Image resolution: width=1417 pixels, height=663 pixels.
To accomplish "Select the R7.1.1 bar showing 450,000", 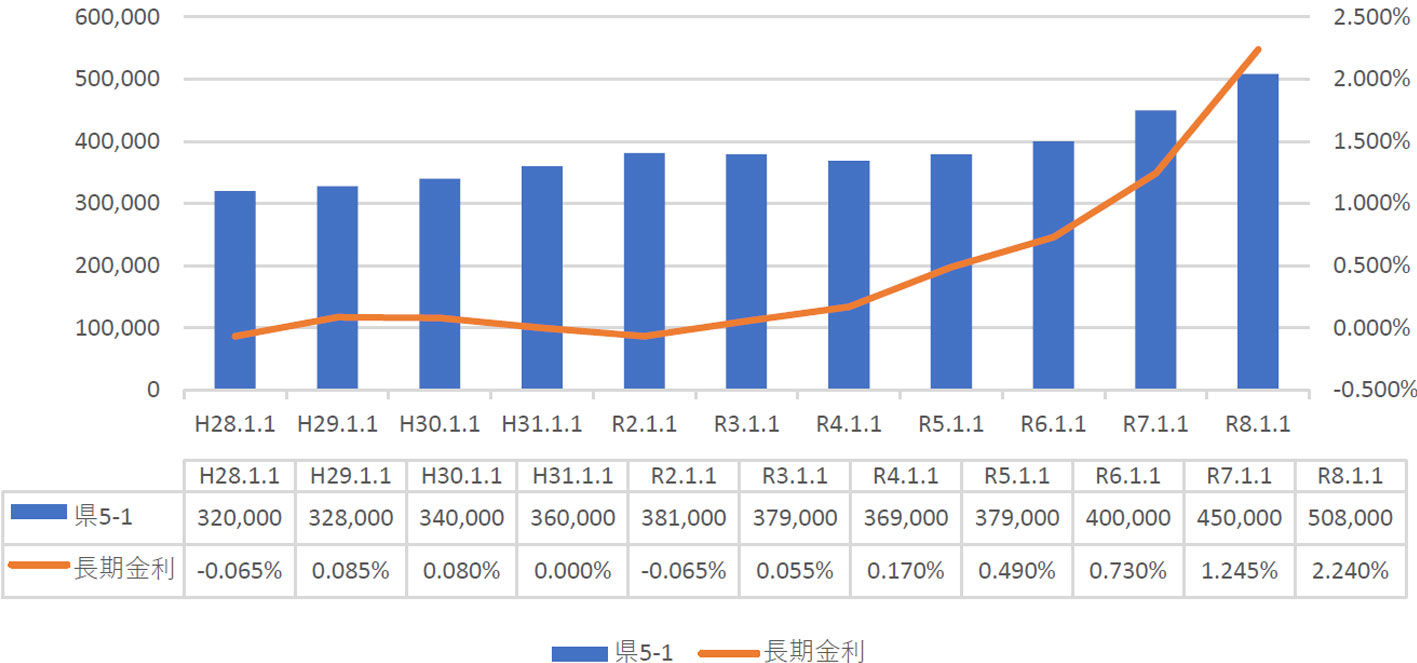I will [x=1154, y=250].
